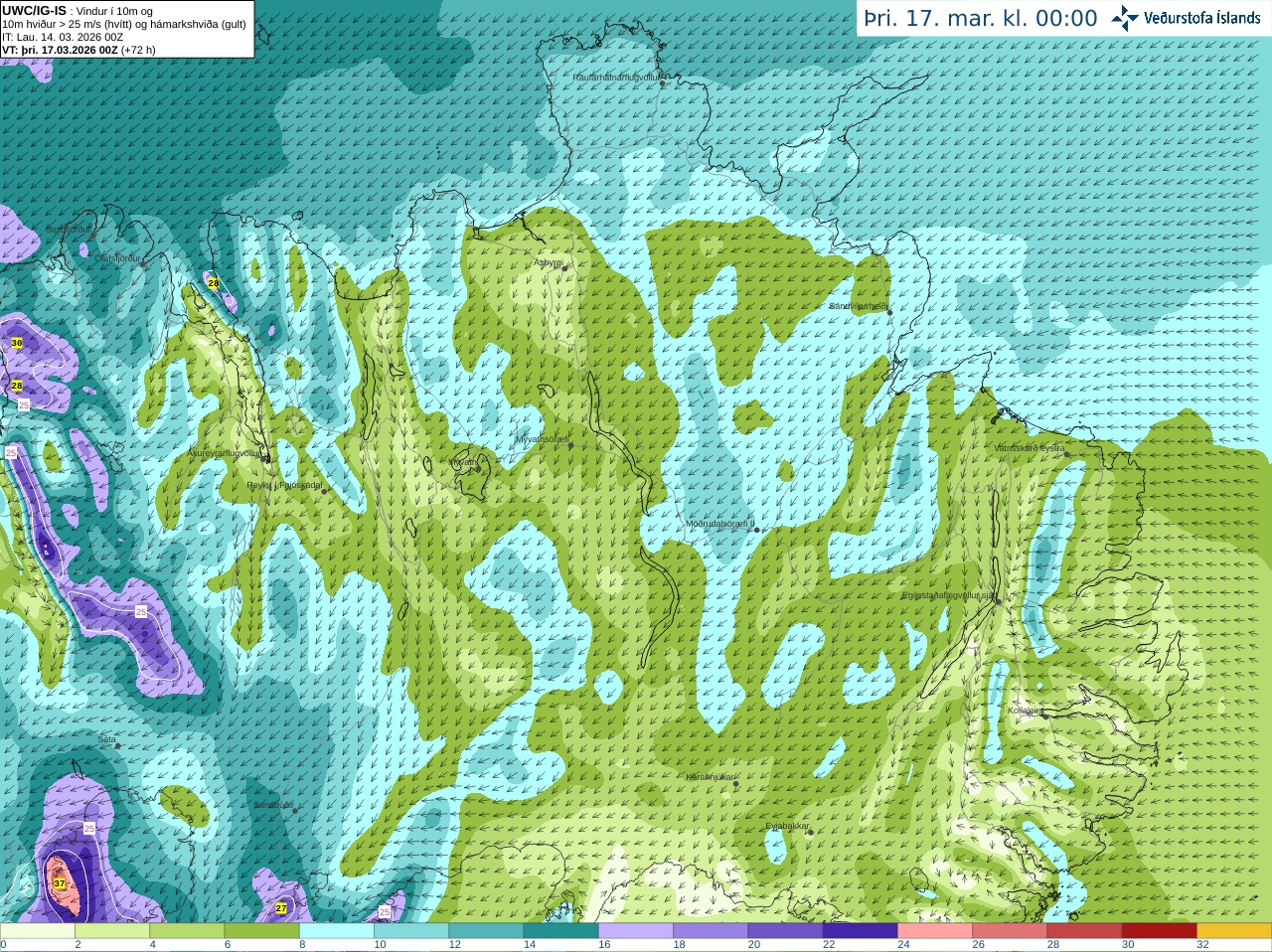
Task: Click the yellow 27 gust marker
Action: coord(281,908)
